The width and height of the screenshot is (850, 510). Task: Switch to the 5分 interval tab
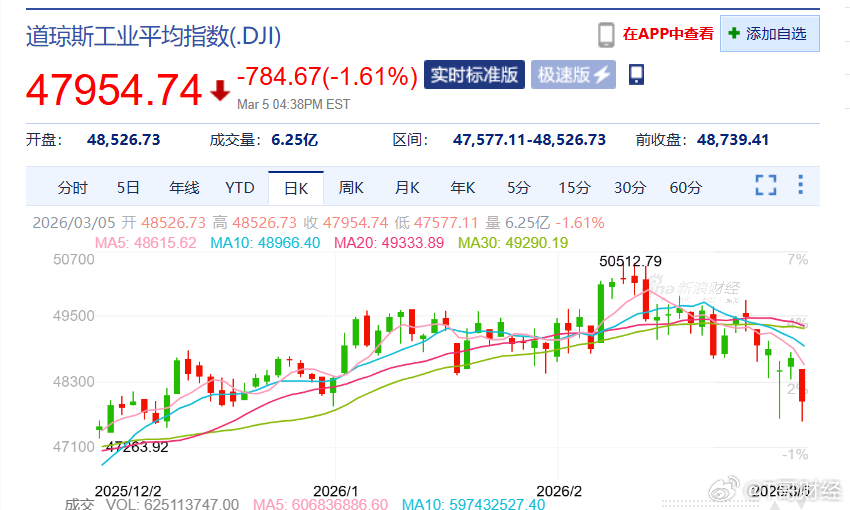click(518, 188)
